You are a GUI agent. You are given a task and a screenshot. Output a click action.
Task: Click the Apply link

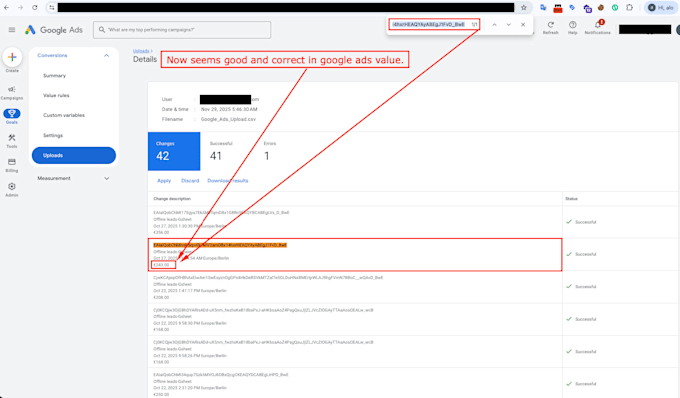164,181
